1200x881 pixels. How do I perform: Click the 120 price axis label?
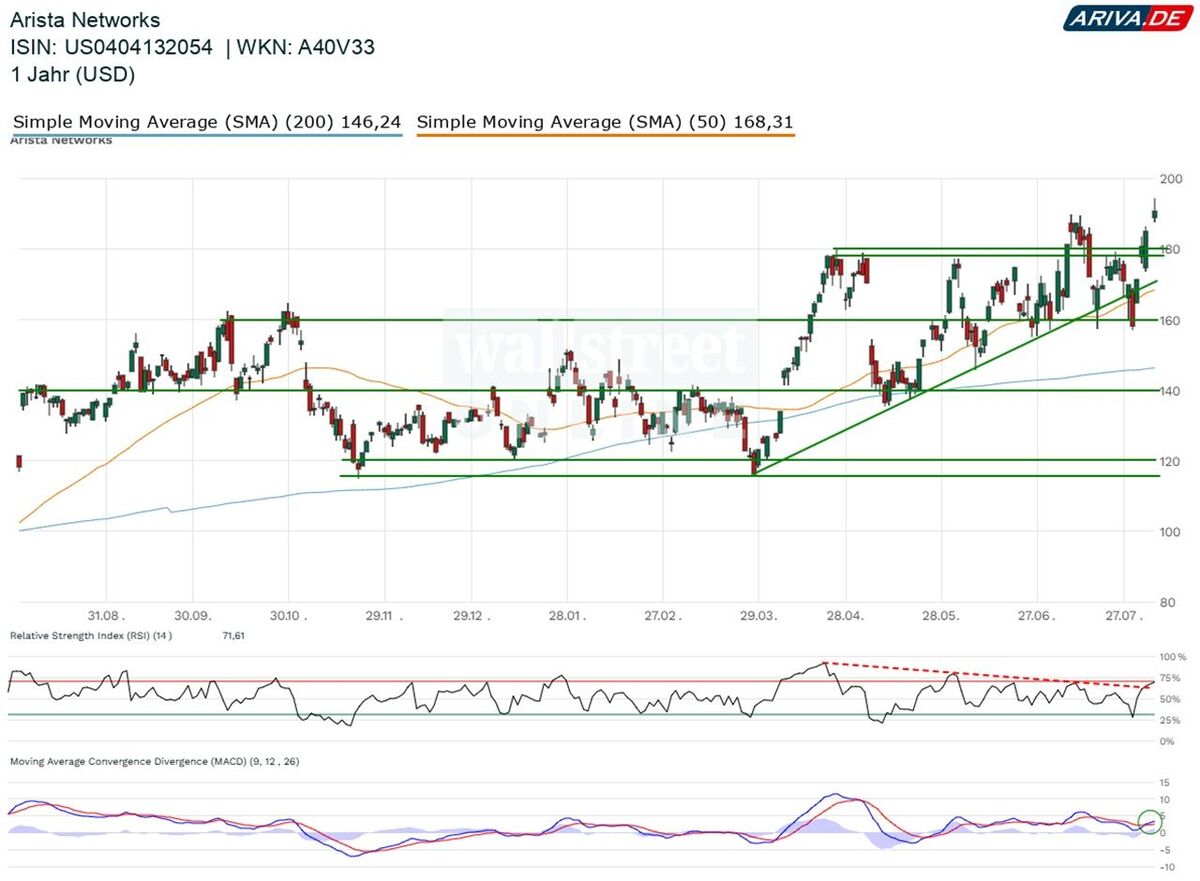(x=1171, y=461)
